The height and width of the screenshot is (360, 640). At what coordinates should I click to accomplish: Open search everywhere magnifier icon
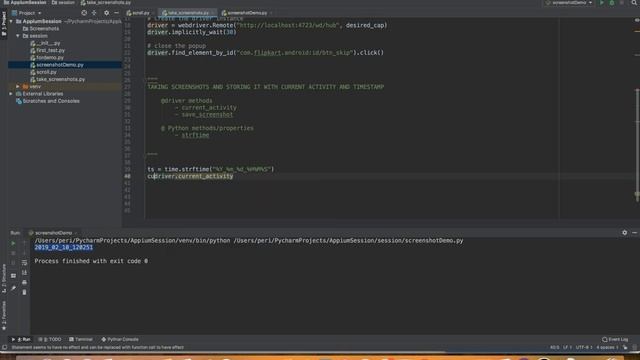635,3
